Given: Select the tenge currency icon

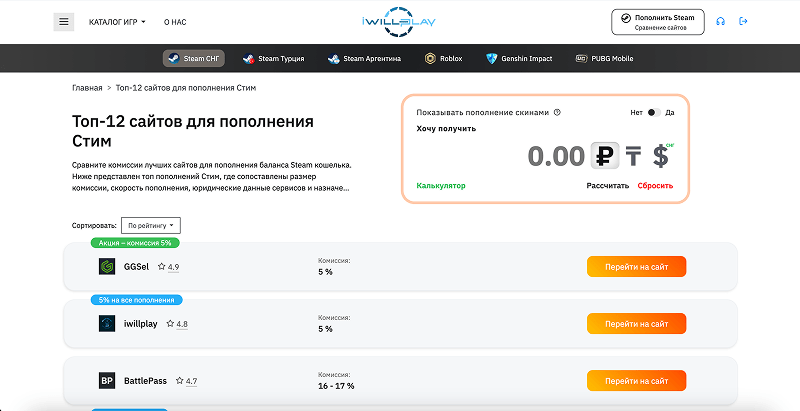Looking at the screenshot, I should tap(633, 156).
